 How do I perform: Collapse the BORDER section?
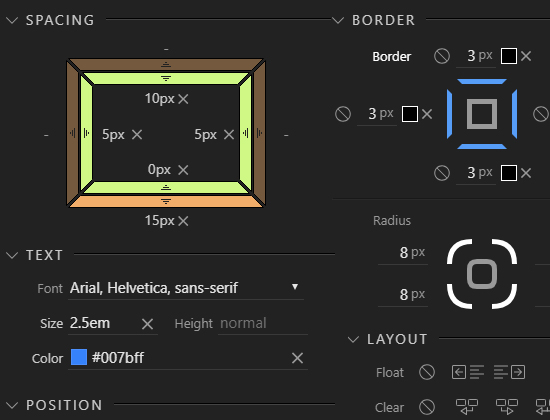coord(338,20)
